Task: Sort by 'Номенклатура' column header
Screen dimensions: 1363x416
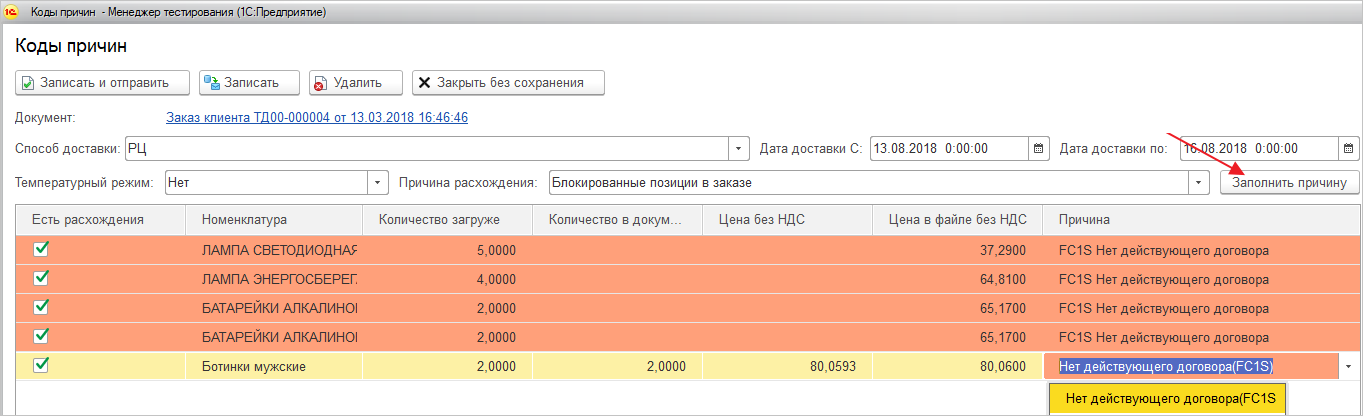Action: (244, 220)
